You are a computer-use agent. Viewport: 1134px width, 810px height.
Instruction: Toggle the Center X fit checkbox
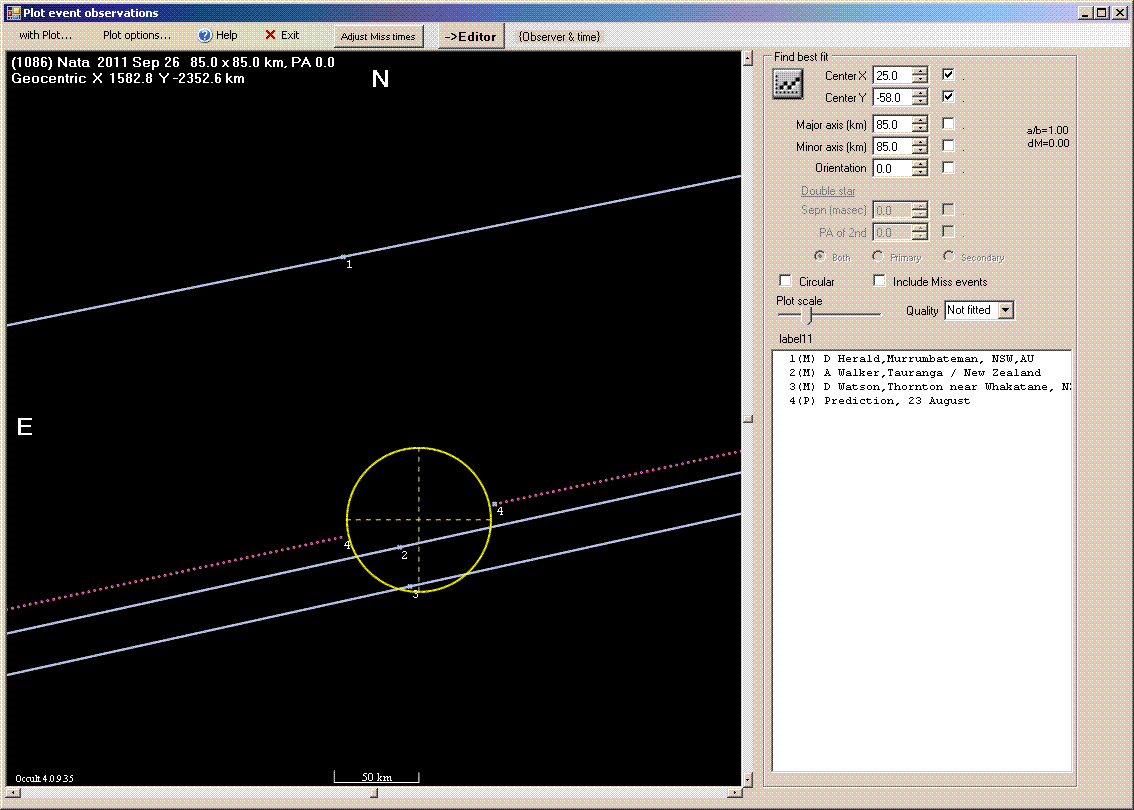coord(948,74)
